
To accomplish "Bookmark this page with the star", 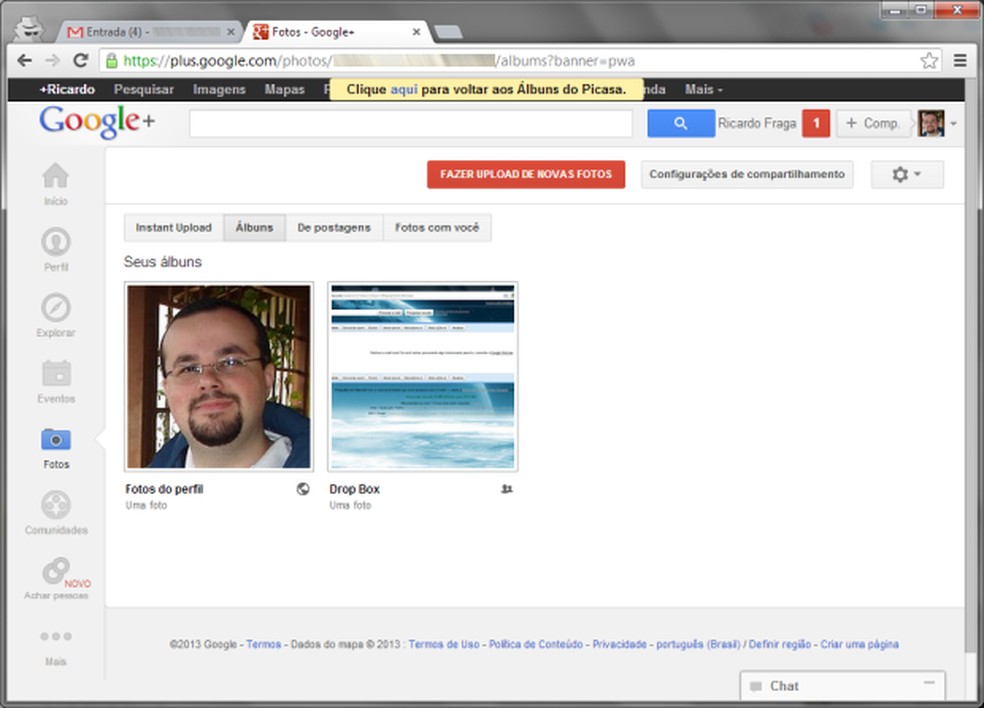I will pos(929,61).
